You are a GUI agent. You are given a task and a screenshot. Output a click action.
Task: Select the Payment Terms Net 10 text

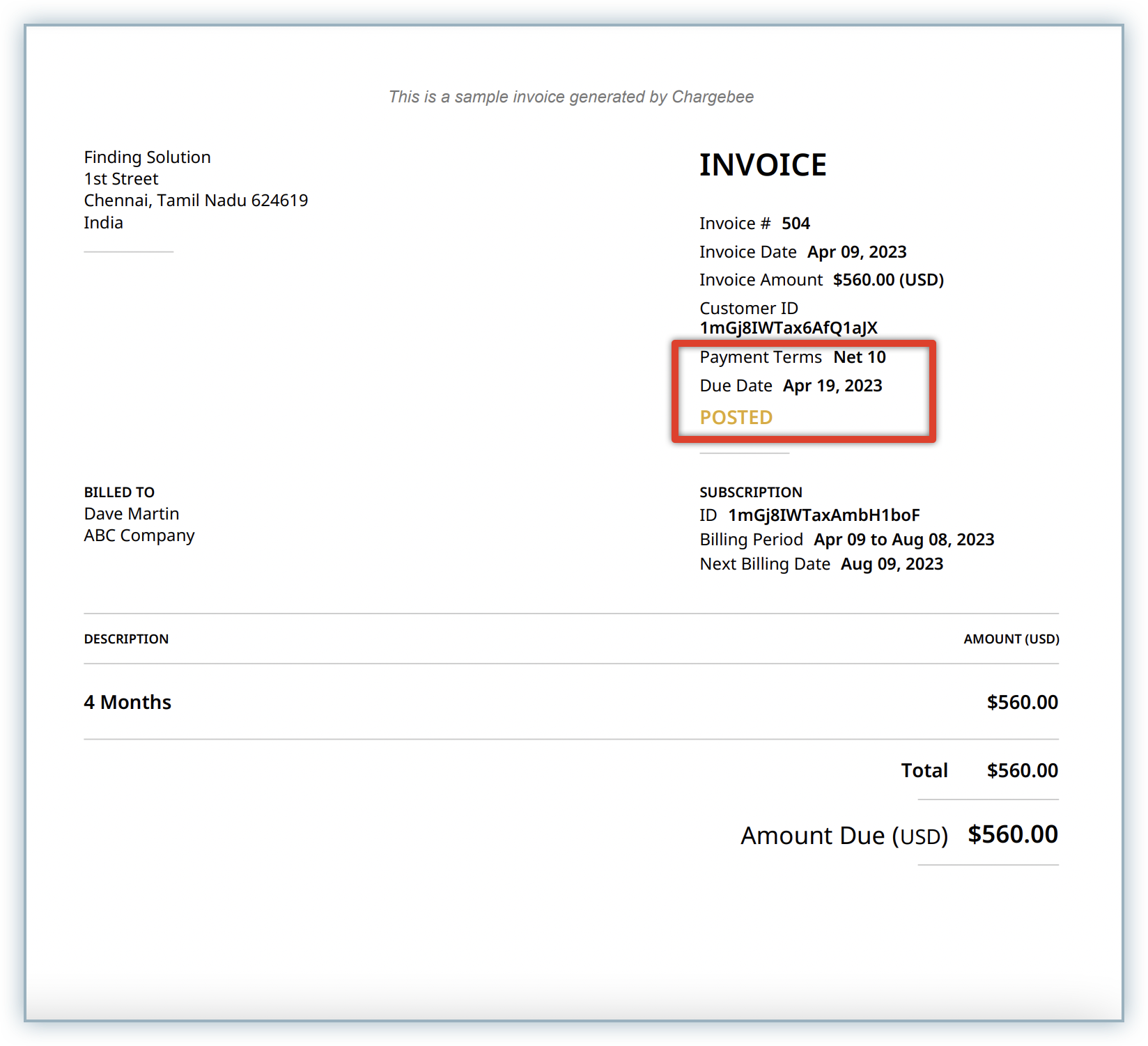(859, 357)
